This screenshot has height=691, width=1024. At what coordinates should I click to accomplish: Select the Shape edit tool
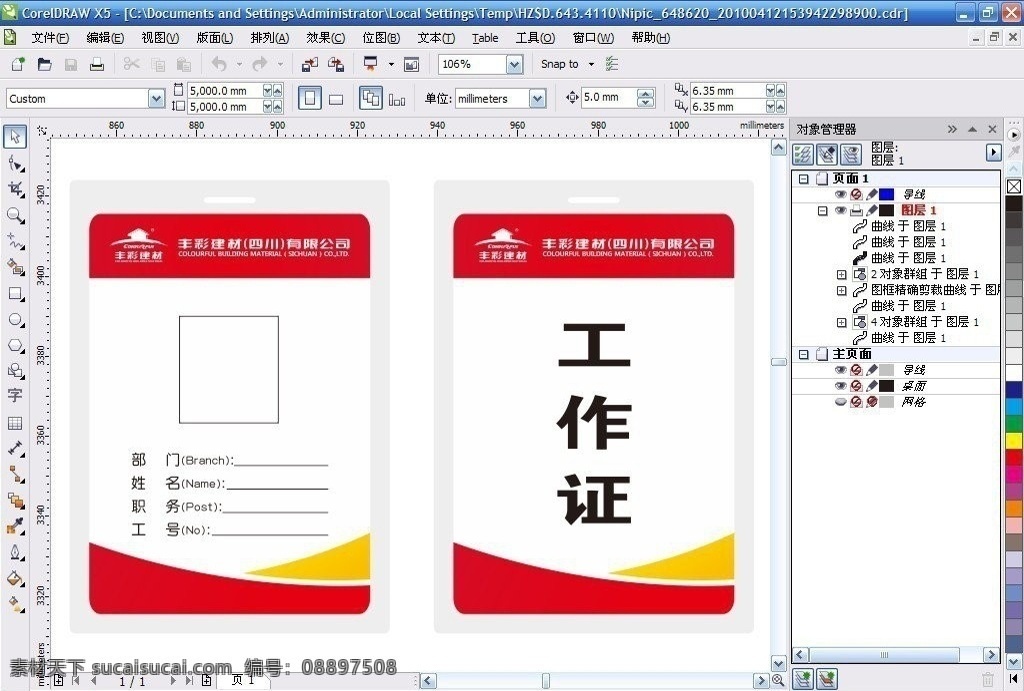click(15, 163)
